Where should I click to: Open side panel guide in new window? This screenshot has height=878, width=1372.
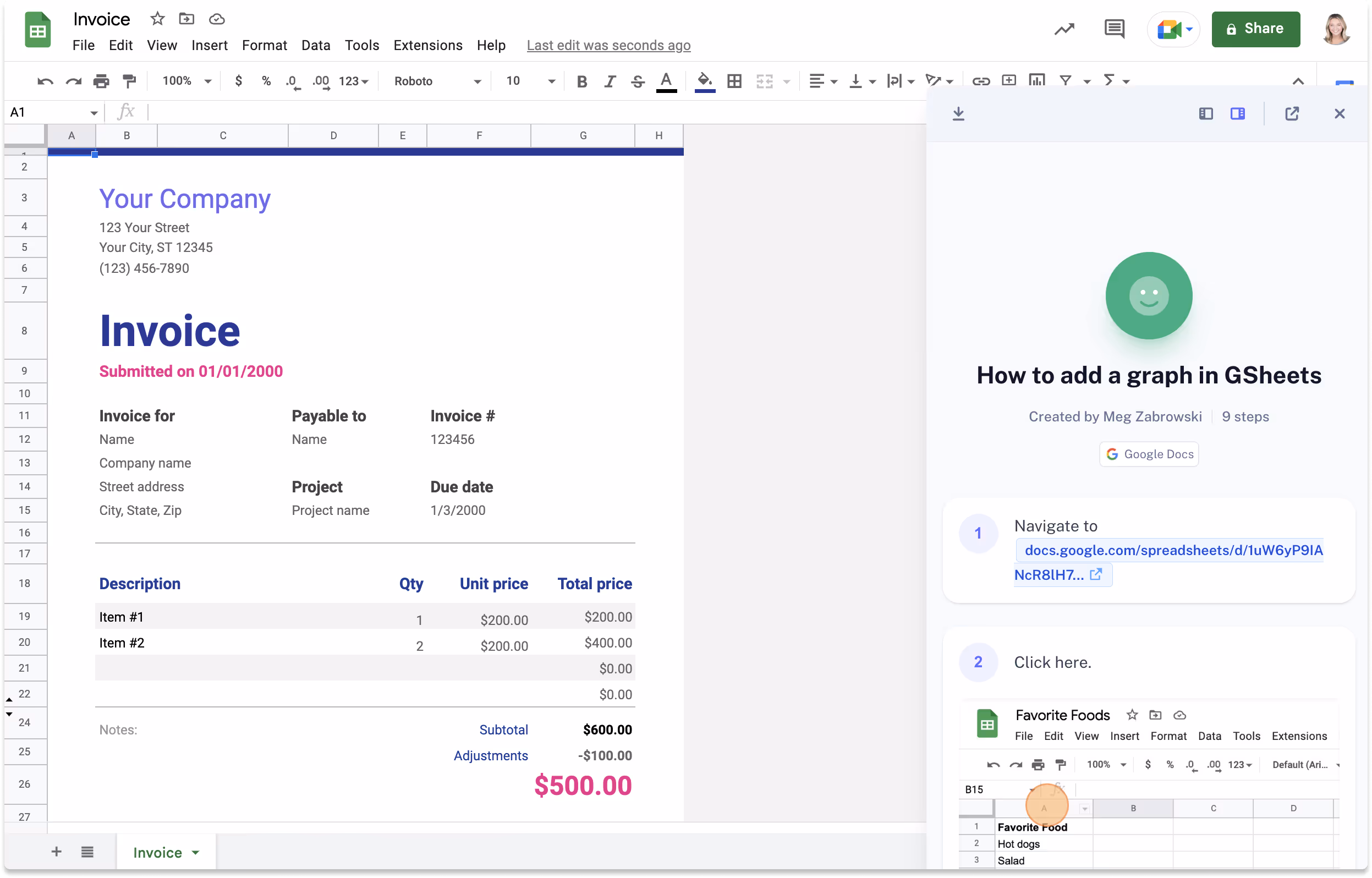[x=1292, y=113]
